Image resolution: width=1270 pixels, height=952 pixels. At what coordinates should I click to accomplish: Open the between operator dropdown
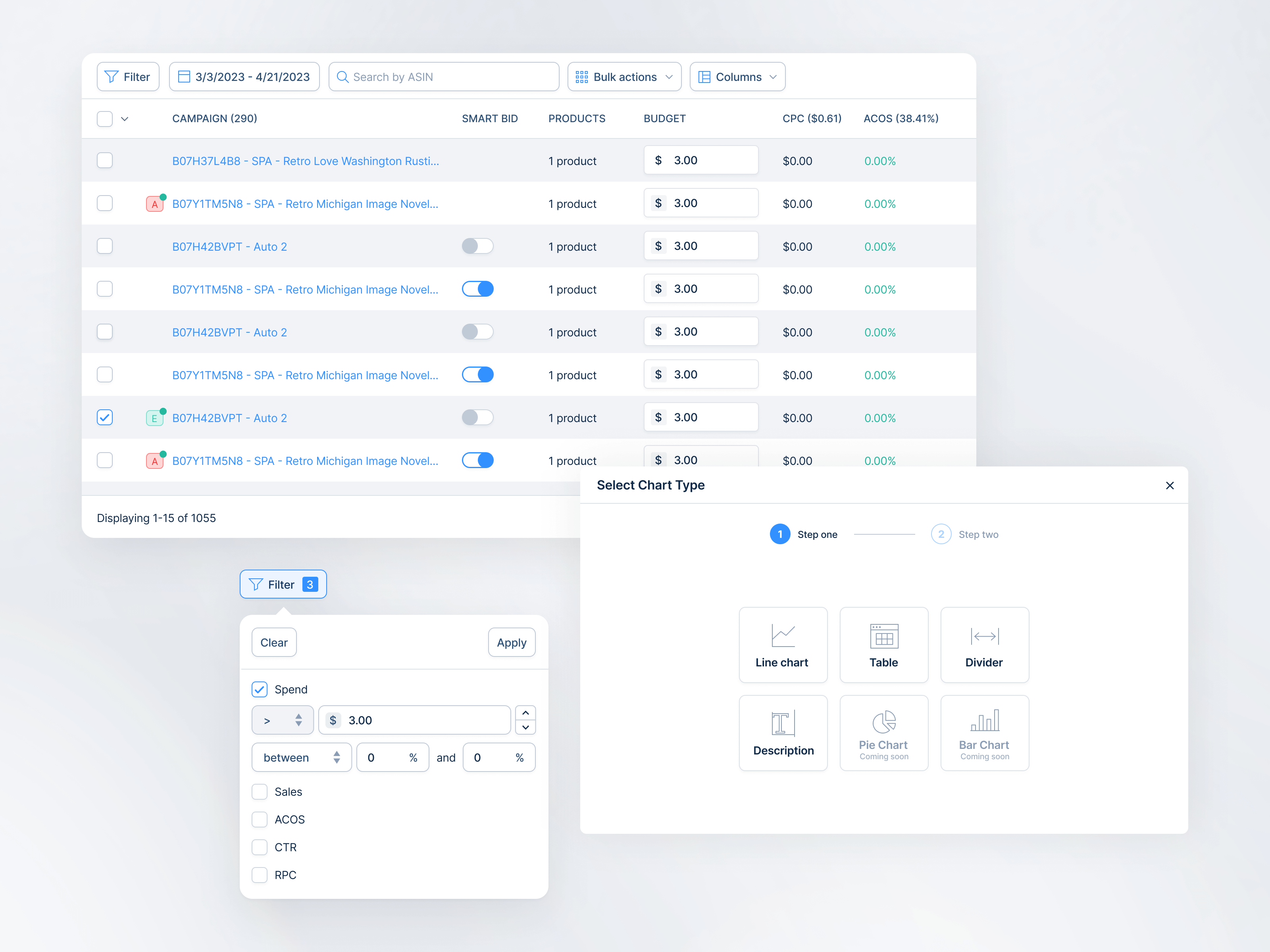pyautogui.click(x=301, y=758)
